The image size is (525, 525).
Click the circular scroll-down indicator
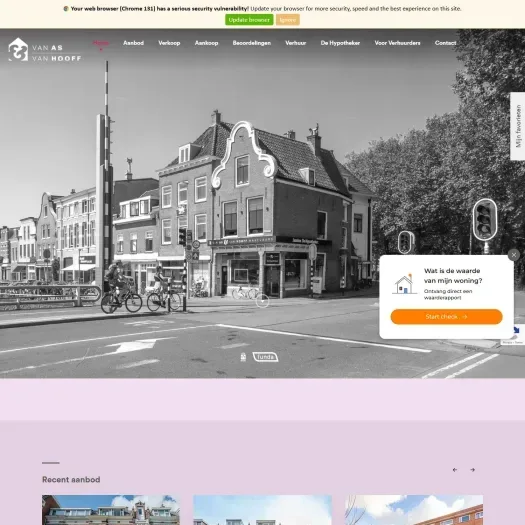tap(262, 301)
